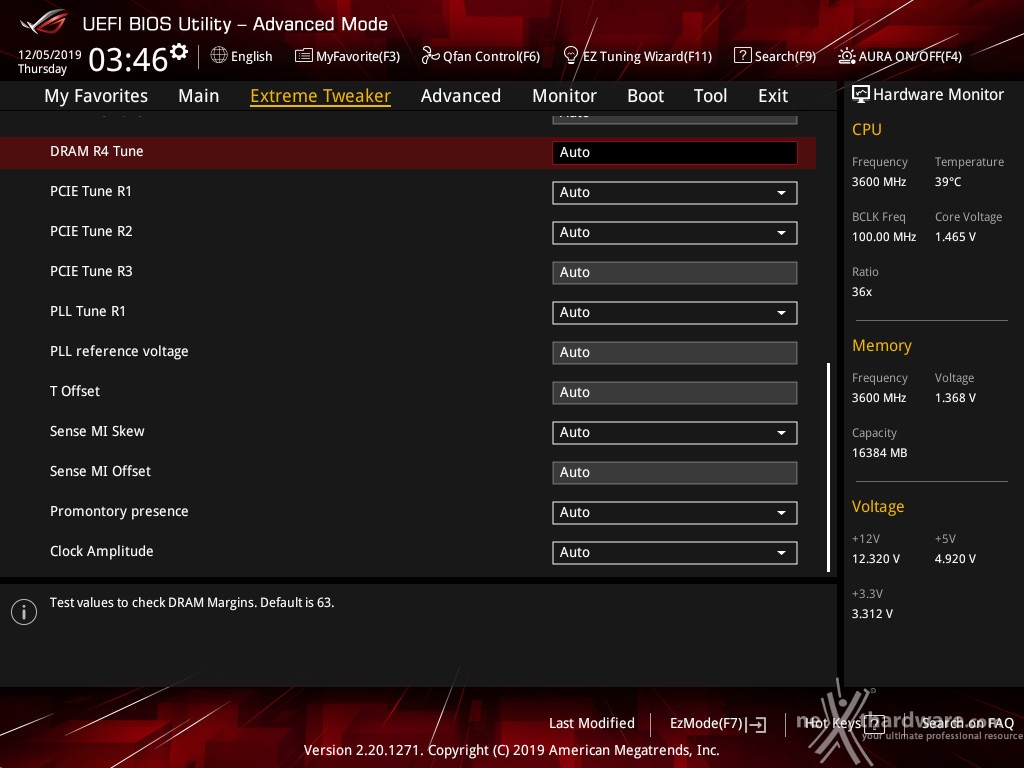Viewport: 1024px width, 768px height.
Task: Start EZ Tuning Wizard(F11)
Action: (x=647, y=56)
